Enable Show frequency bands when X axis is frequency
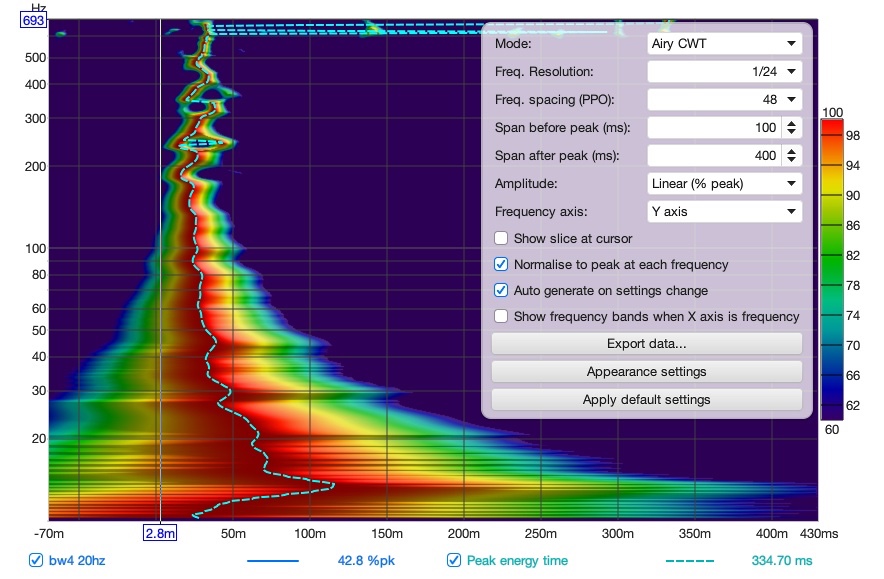The image size is (884, 579). point(501,316)
